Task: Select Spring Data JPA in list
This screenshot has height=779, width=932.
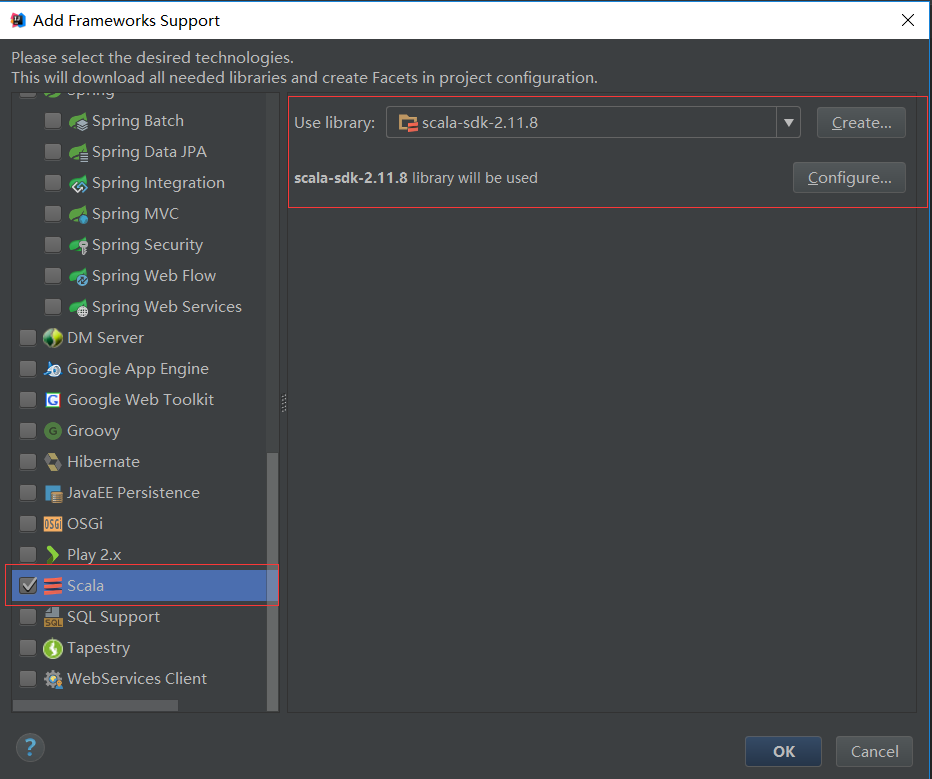Action: point(149,152)
